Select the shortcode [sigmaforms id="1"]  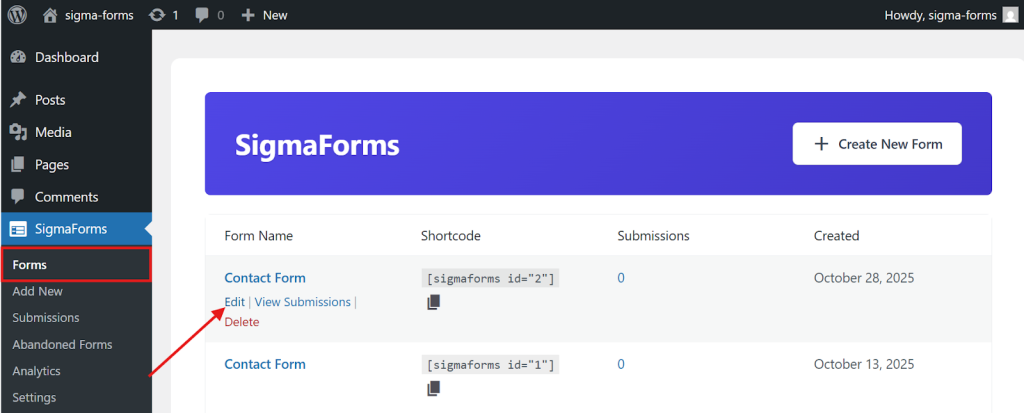490,365
